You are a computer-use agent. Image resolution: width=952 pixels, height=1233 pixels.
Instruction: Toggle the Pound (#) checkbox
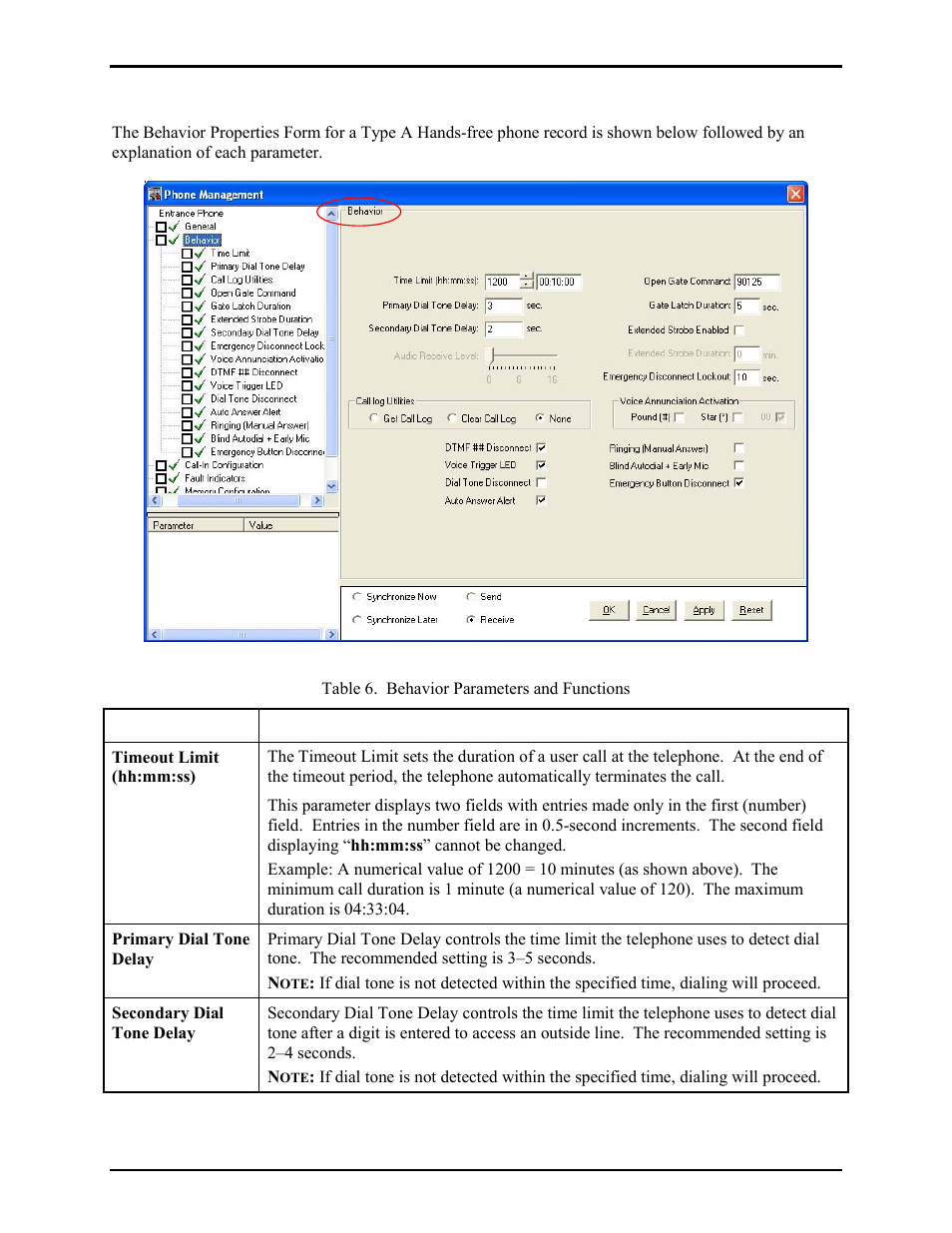click(x=680, y=417)
